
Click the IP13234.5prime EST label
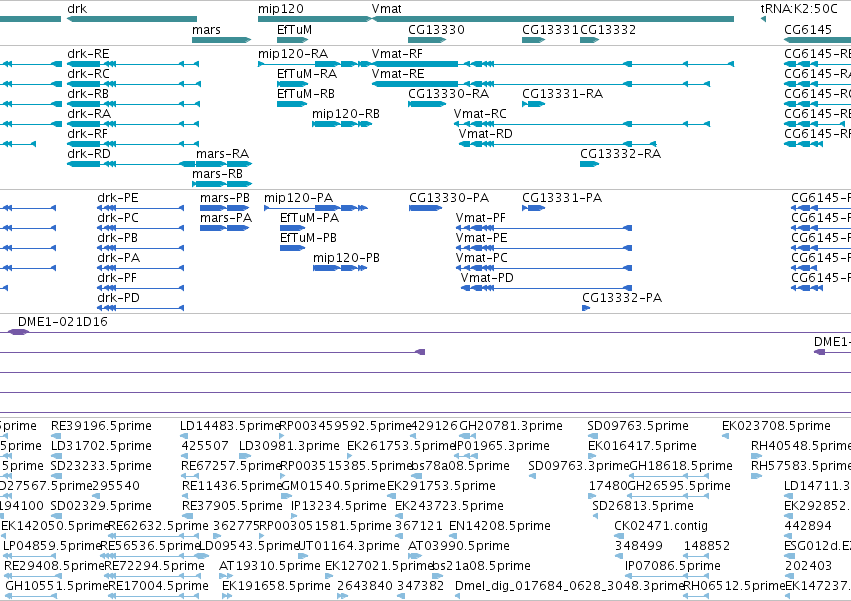point(339,506)
